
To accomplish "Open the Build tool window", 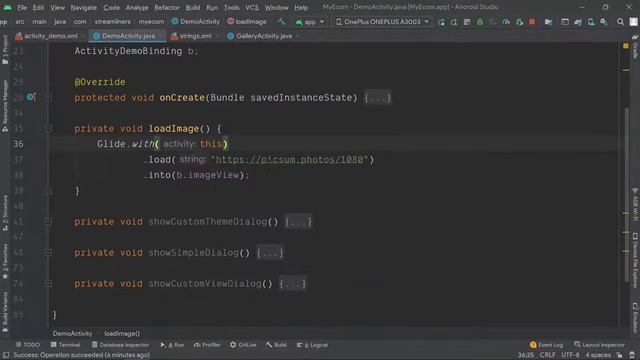I will [276, 345].
